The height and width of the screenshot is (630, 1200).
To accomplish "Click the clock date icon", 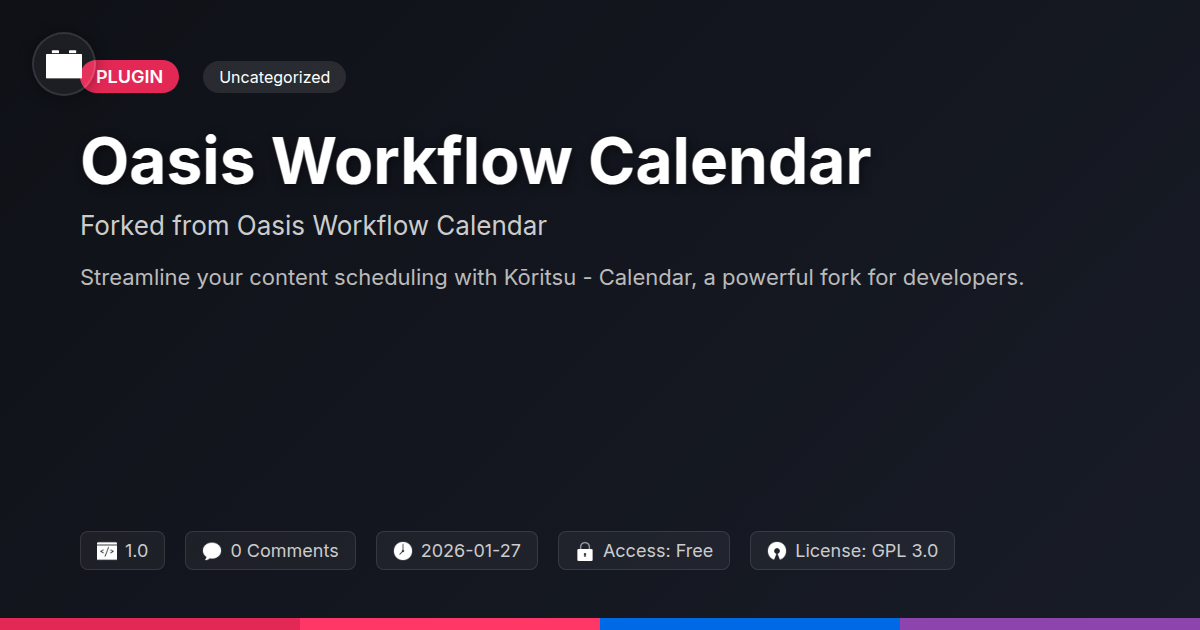I will coord(403,551).
